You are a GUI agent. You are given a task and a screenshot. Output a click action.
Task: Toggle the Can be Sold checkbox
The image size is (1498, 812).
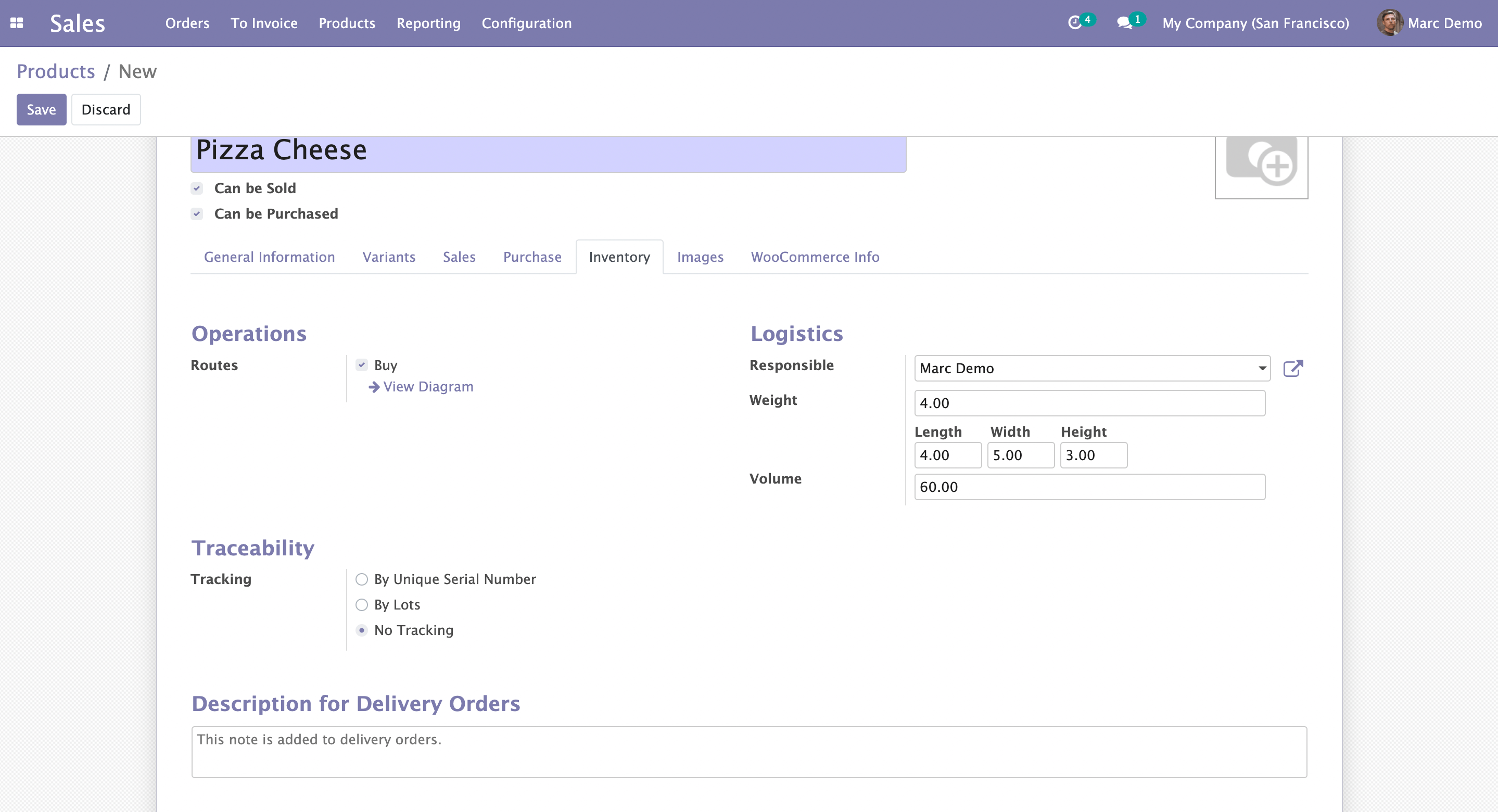[x=197, y=188]
